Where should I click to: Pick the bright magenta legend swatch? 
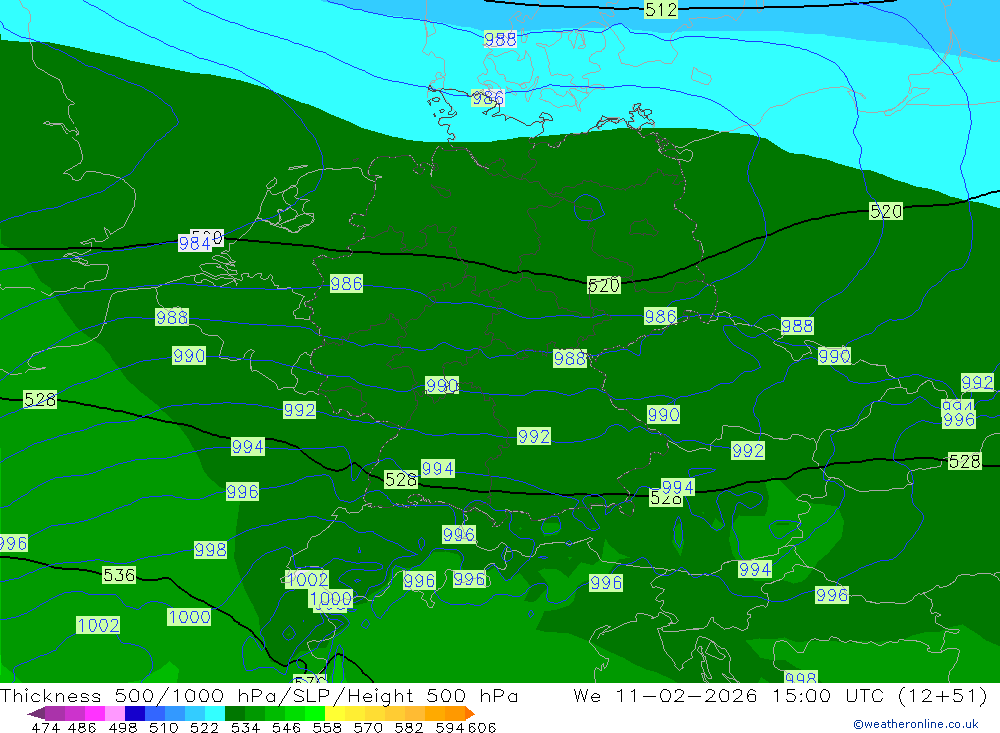[x=94, y=713]
